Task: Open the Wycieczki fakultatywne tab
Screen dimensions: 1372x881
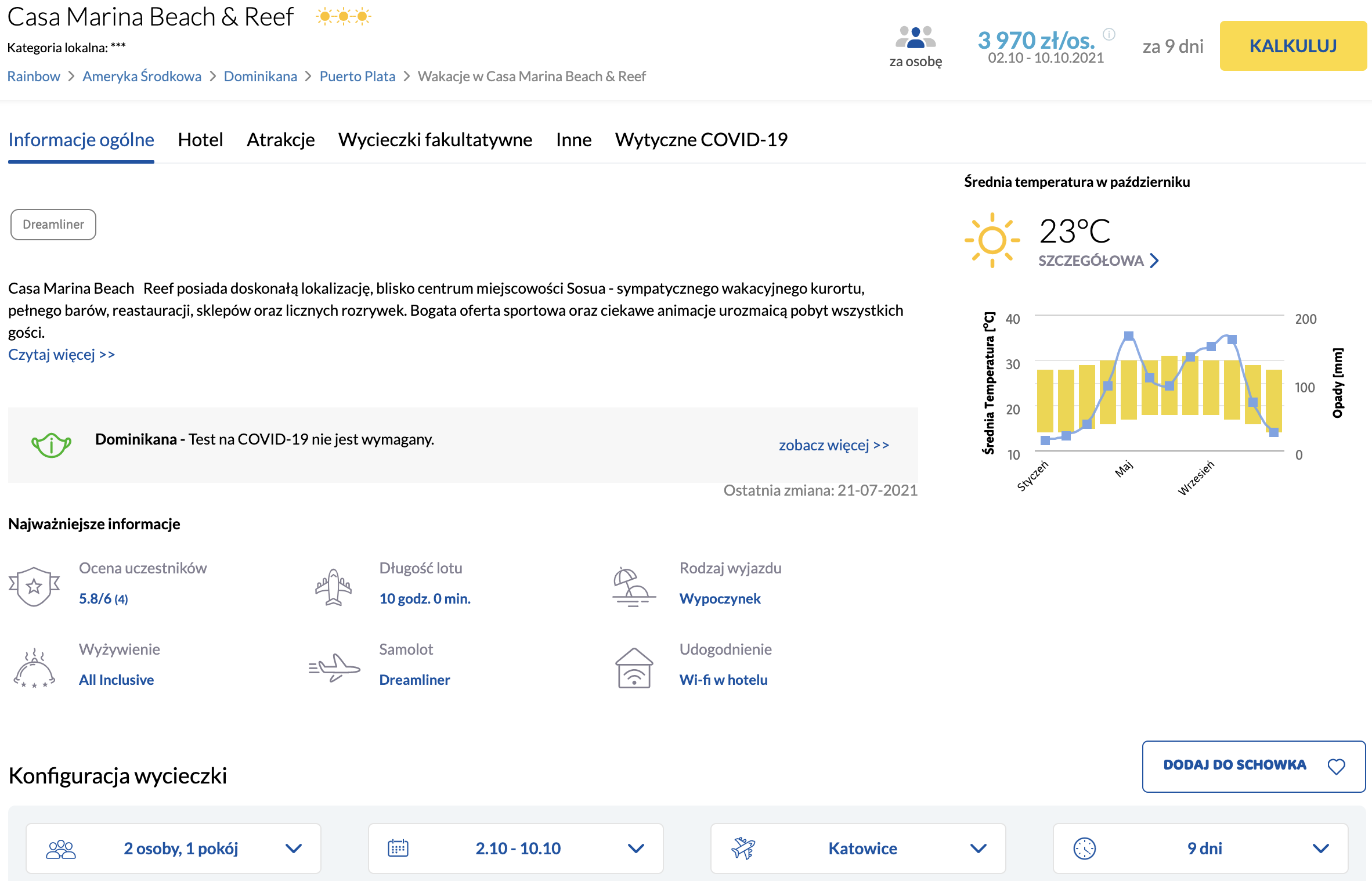Action: pyautogui.click(x=435, y=140)
